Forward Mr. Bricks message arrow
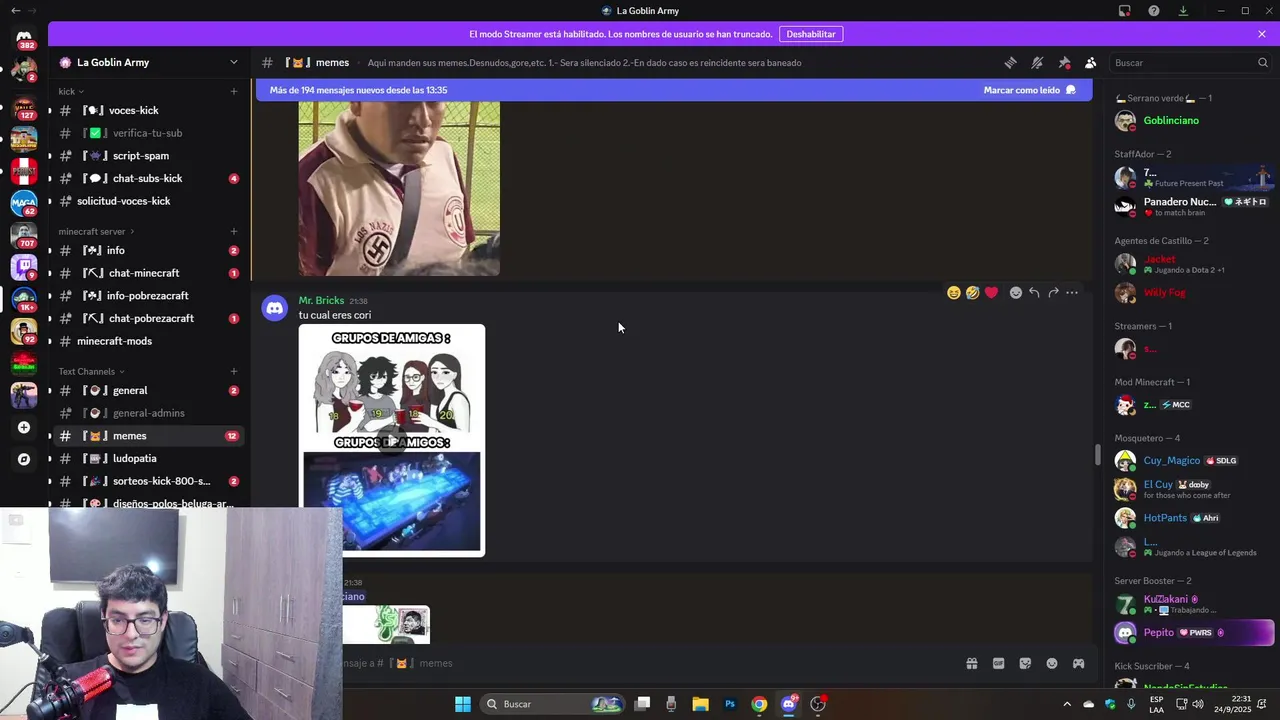1280x720 pixels. tap(1053, 293)
